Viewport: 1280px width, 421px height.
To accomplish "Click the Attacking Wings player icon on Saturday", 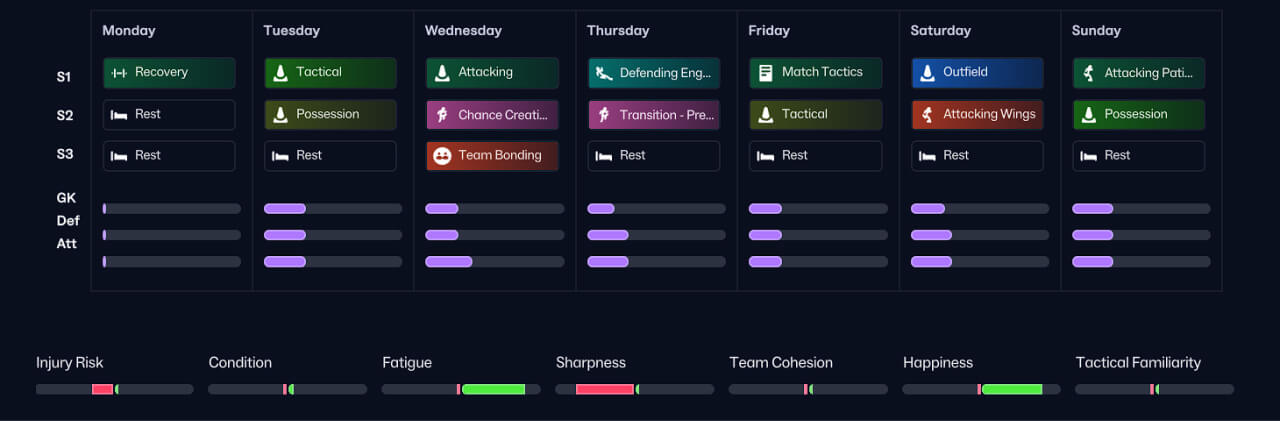I will pos(927,115).
